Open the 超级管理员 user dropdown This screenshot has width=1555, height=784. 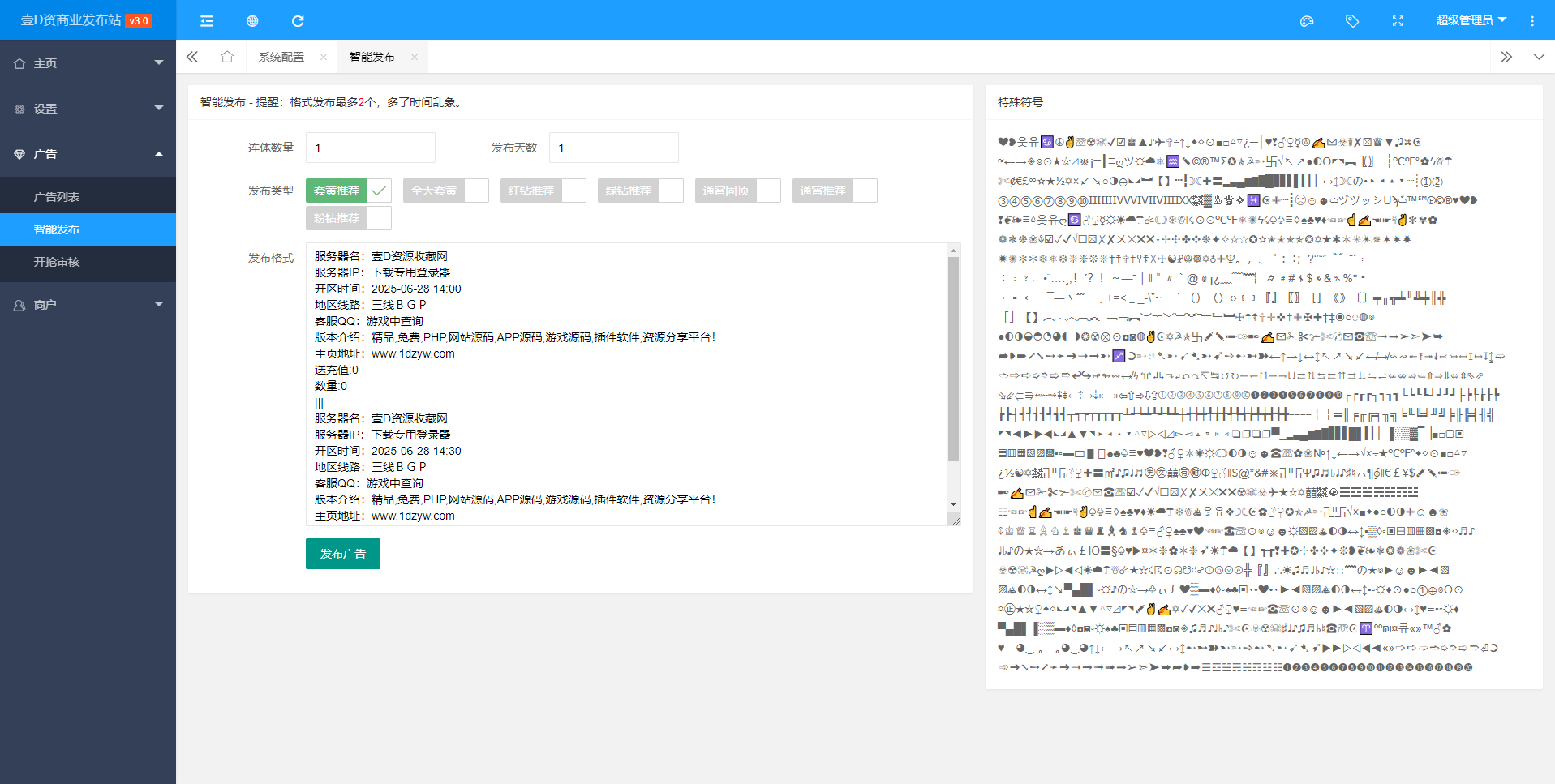(1470, 21)
